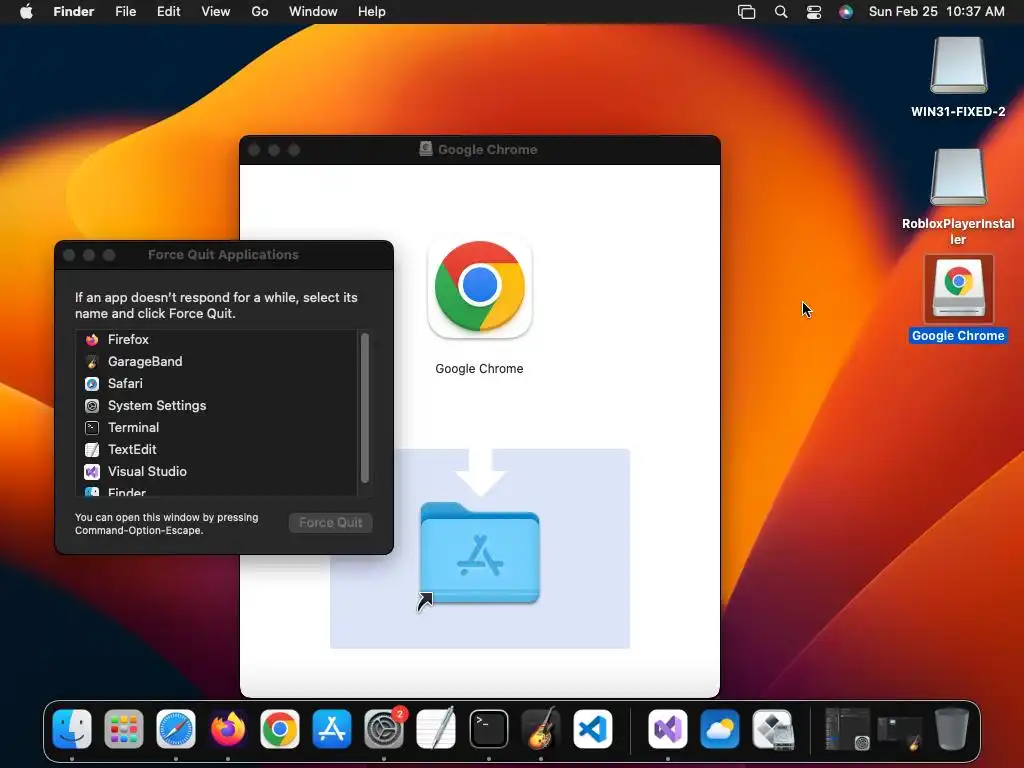Open TextEdit from the Dock
Viewport: 1024px width, 768px height.
tap(436, 728)
